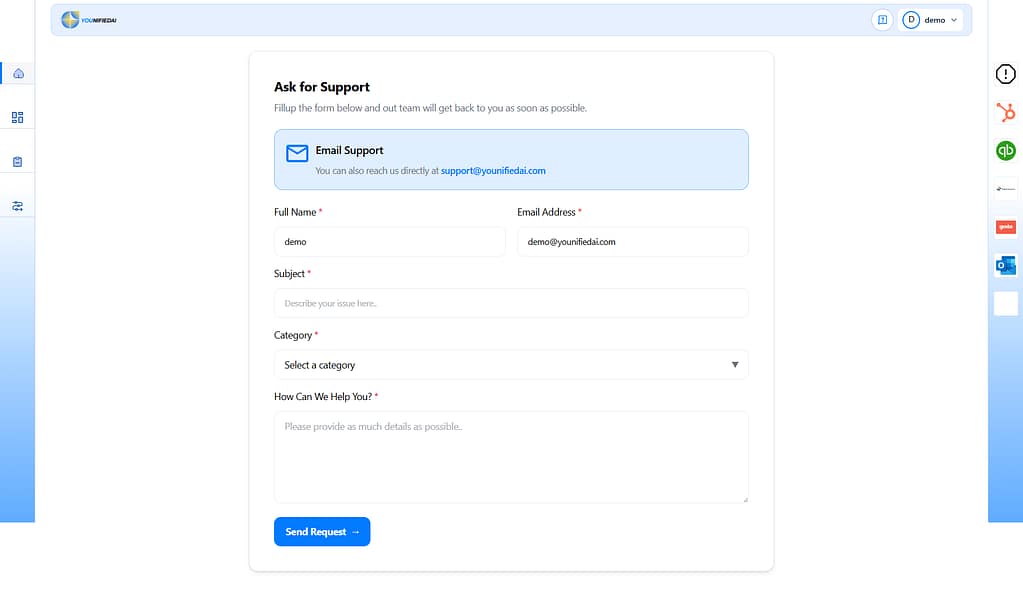Open the HubSpot integration icon

coord(1005,112)
